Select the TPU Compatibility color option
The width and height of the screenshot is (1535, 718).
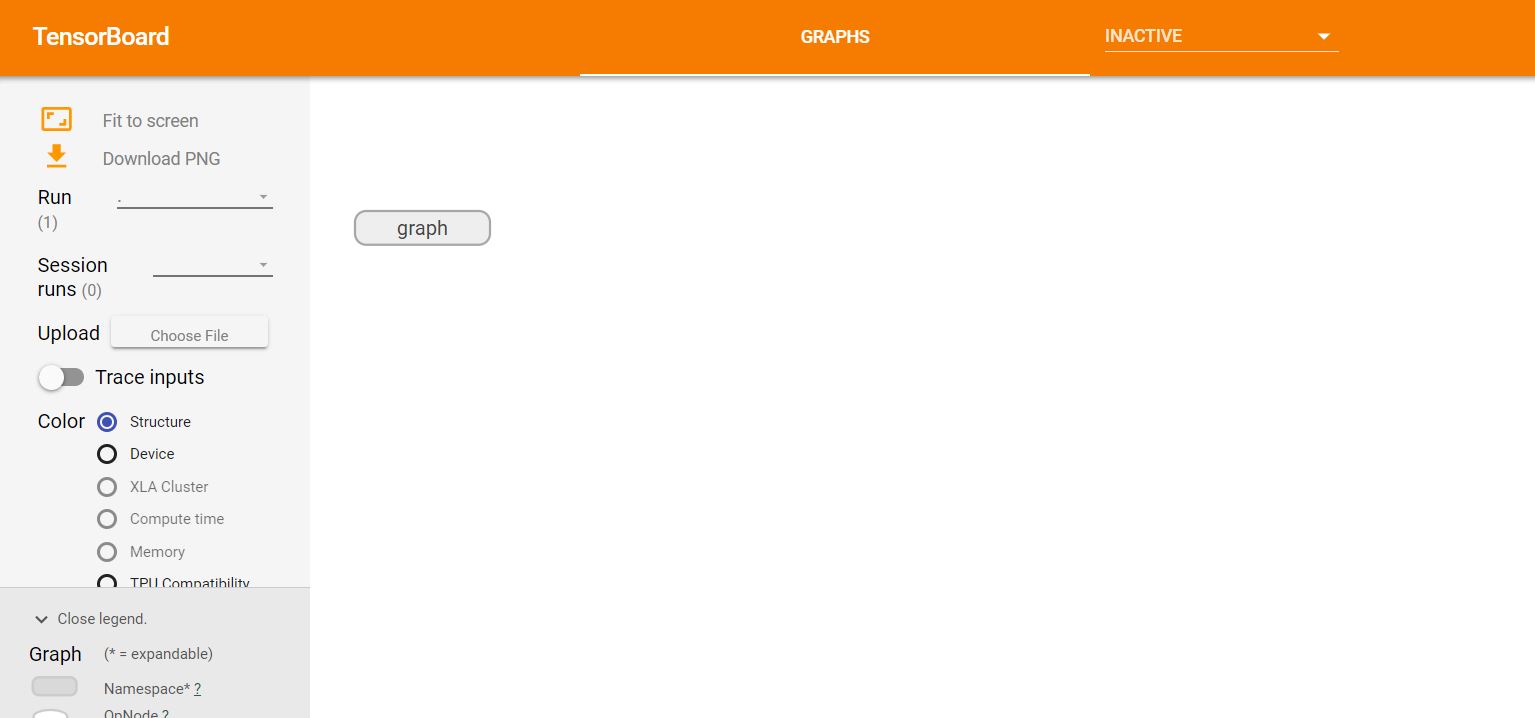(107, 582)
